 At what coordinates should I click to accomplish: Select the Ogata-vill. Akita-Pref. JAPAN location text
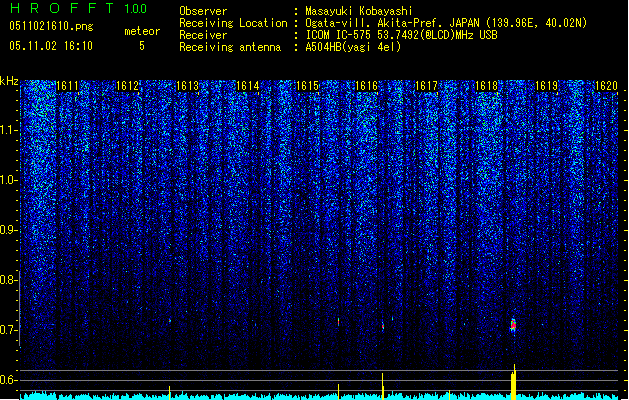(446, 23)
